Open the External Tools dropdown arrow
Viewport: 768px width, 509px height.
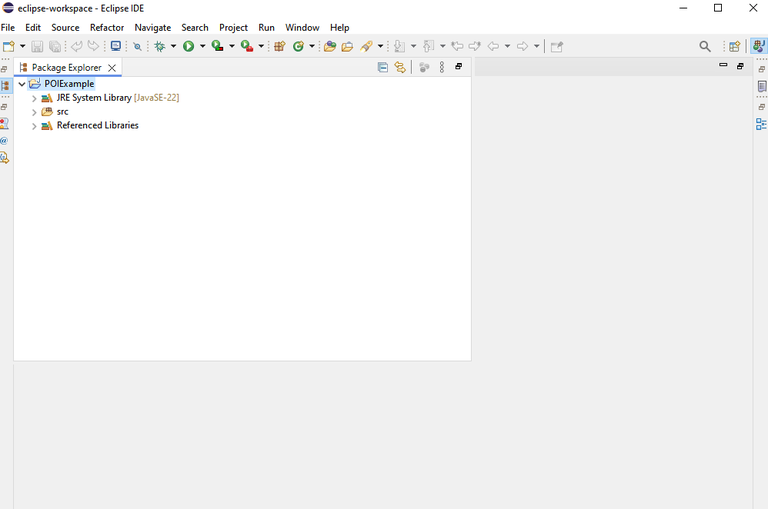262,47
